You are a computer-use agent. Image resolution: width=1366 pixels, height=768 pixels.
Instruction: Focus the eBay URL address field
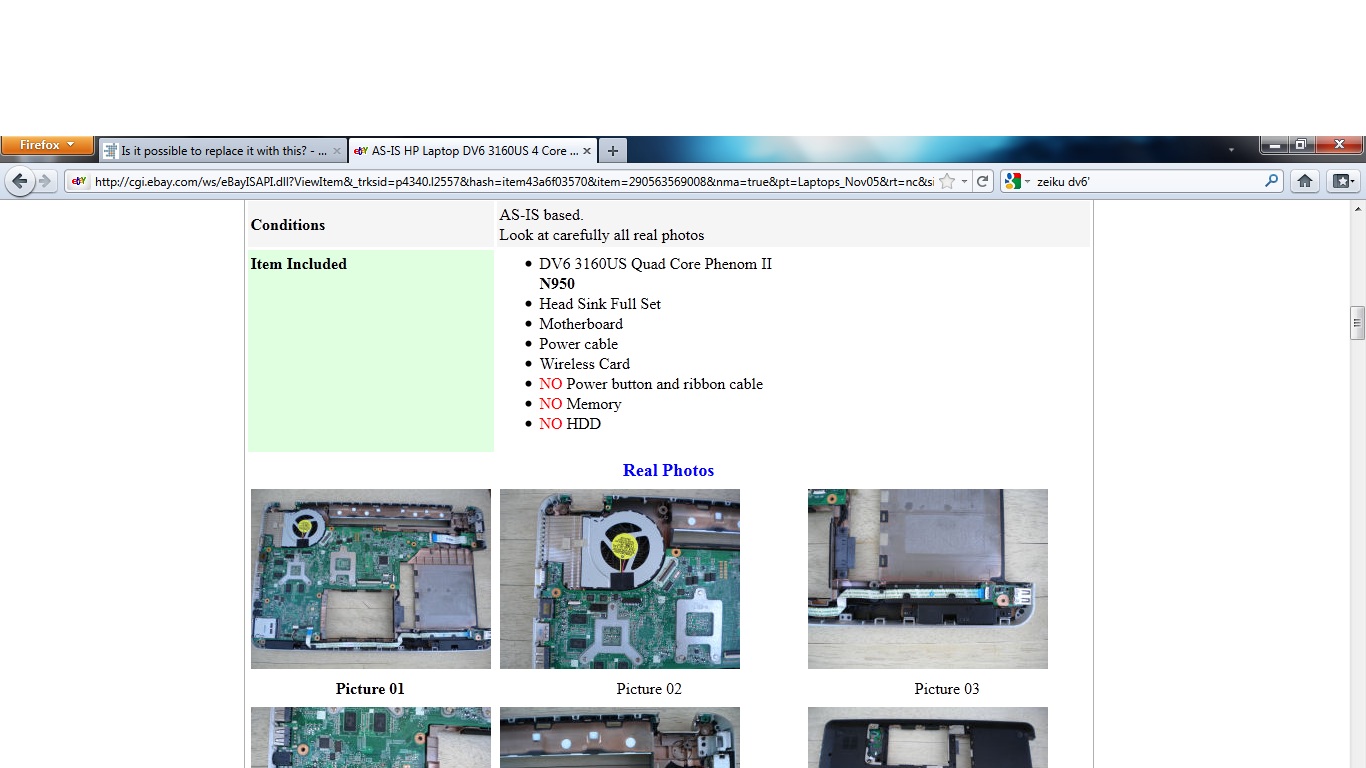point(514,181)
